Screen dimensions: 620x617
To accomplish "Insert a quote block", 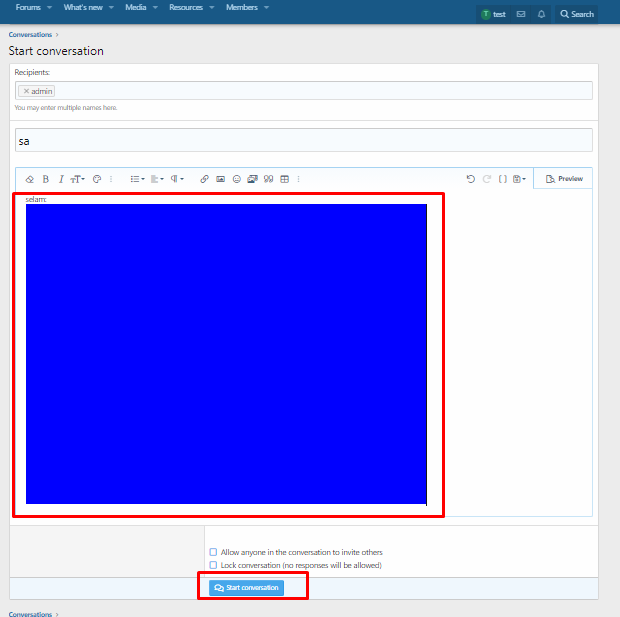I will click(x=268, y=179).
